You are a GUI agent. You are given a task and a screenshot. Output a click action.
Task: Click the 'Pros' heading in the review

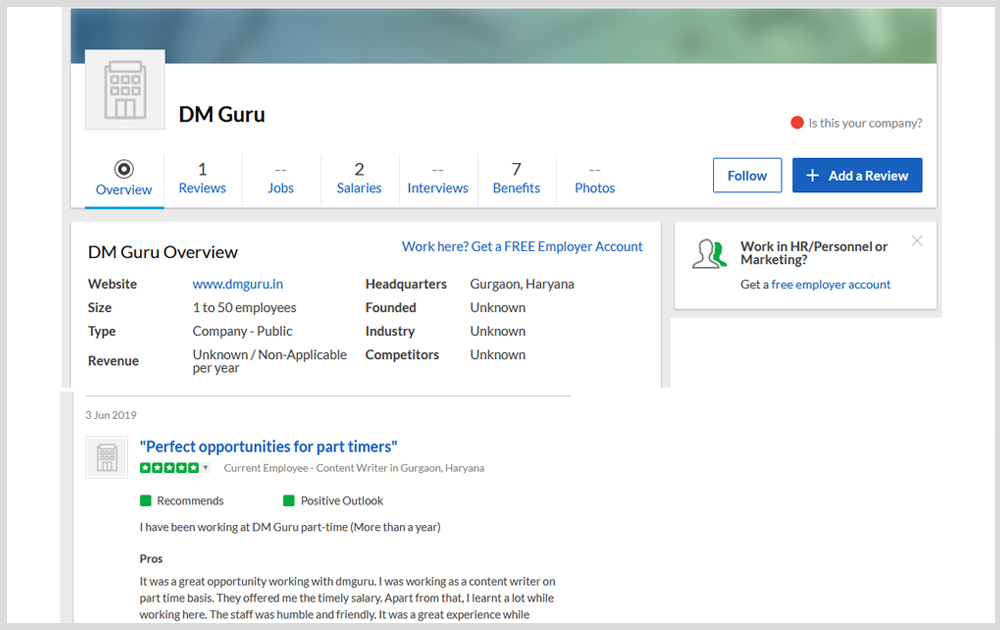coord(151,559)
